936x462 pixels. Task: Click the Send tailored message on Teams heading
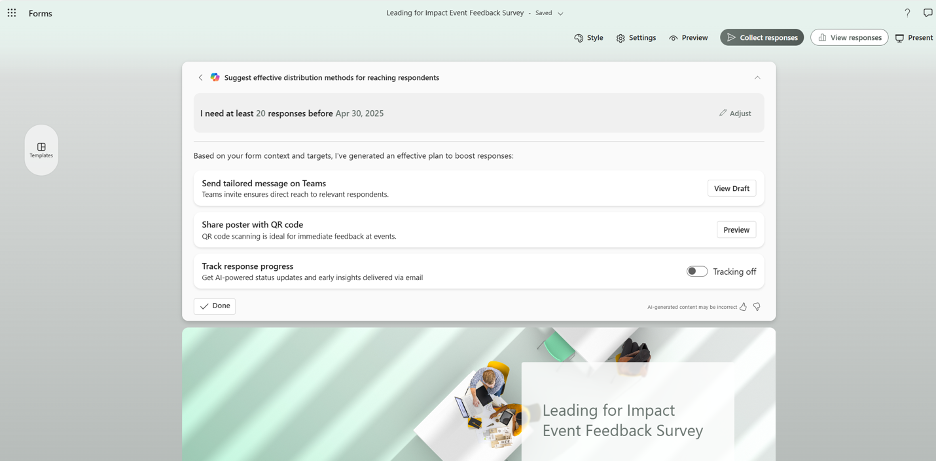(x=264, y=183)
